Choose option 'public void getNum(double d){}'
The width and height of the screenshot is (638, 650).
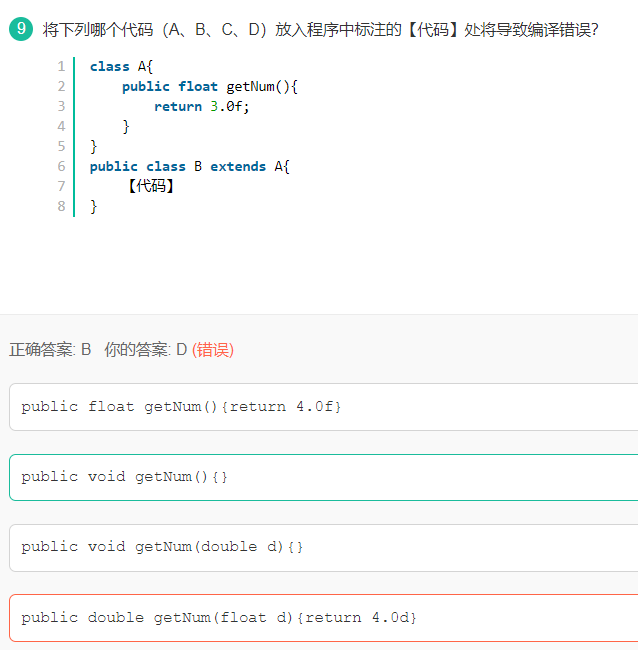point(323,548)
